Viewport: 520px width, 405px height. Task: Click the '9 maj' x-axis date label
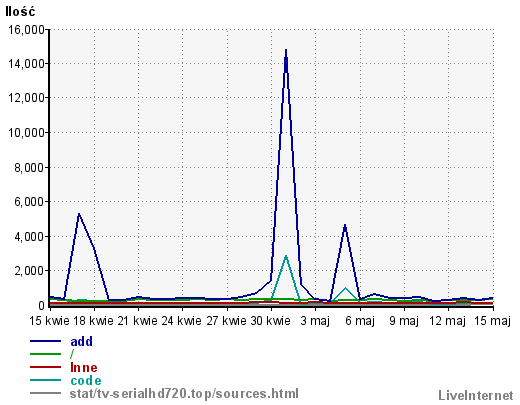click(404, 321)
